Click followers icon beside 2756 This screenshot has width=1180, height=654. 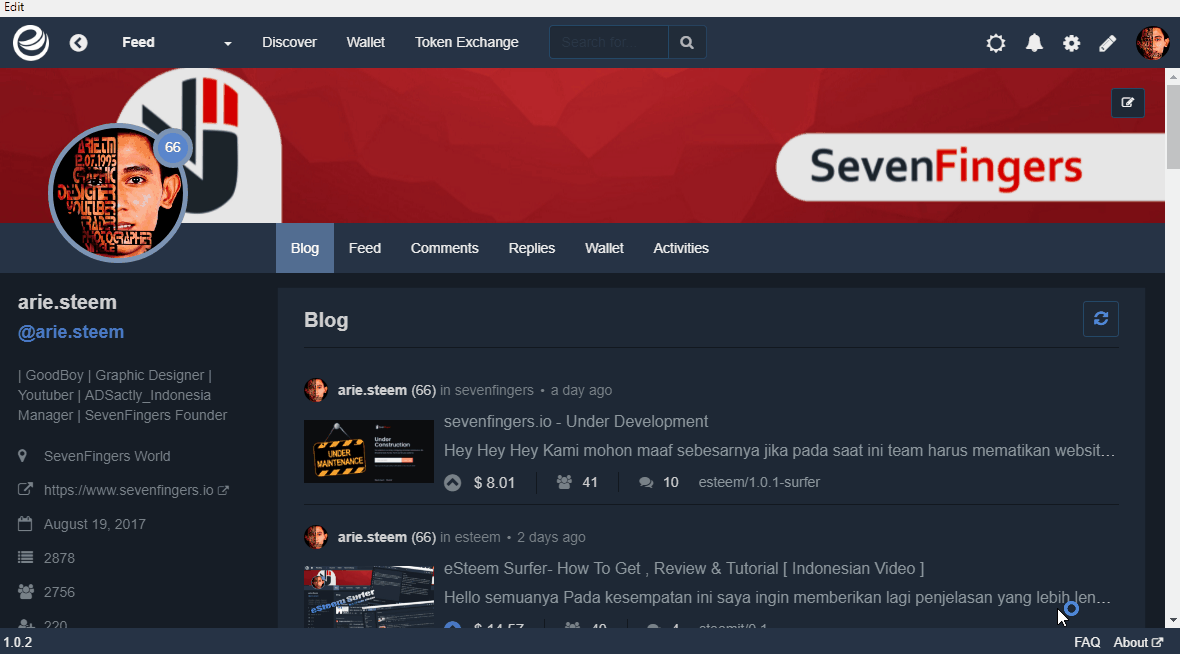pos(26,592)
